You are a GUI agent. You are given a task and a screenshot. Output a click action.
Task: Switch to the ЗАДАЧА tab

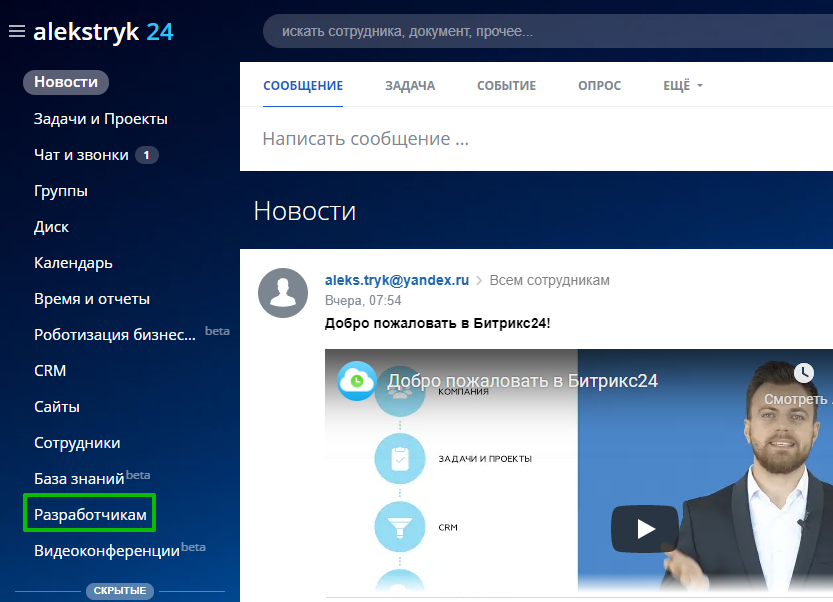410,86
